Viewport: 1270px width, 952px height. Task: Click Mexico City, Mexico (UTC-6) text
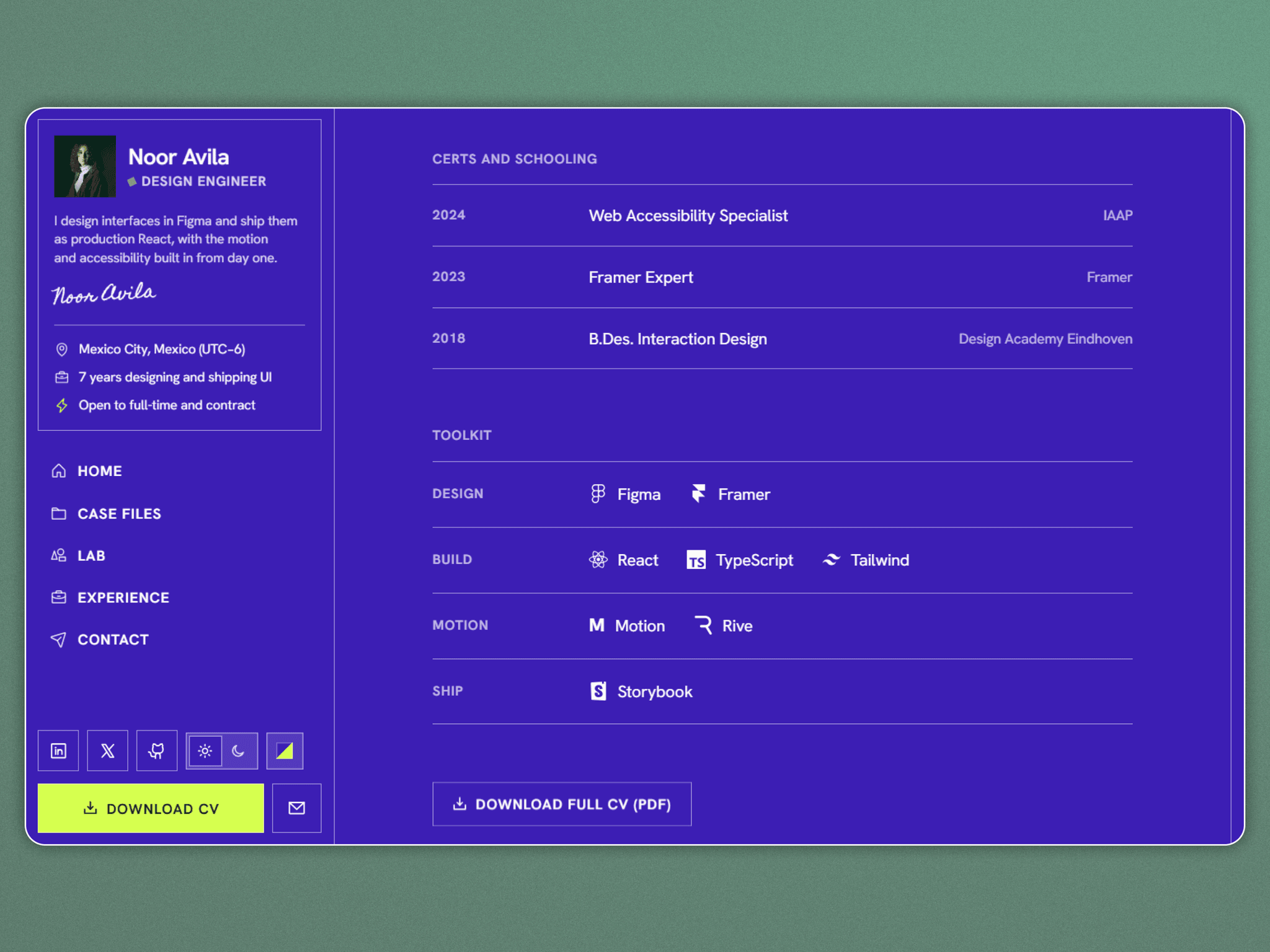pyautogui.click(x=162, y=350)
